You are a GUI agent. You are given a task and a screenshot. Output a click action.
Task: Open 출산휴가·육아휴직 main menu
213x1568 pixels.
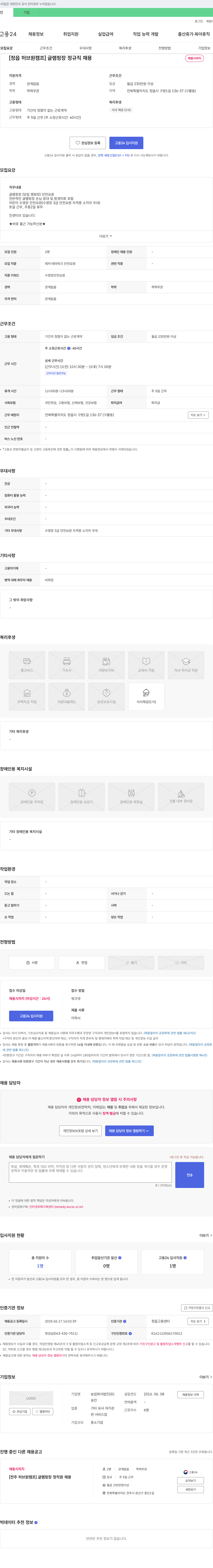[194, 34]
